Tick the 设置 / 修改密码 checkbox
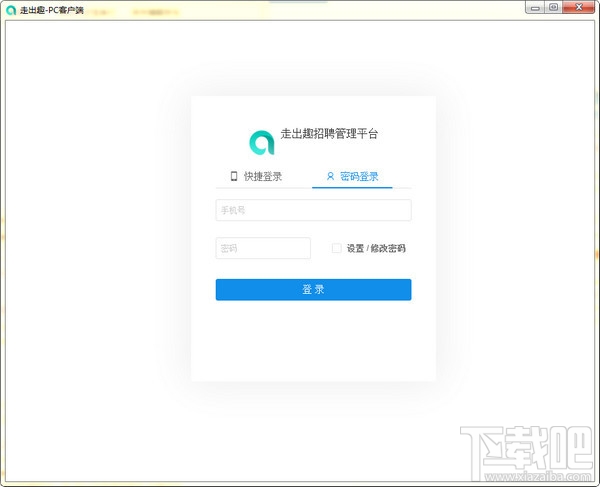600x487 pixels. coord(337,248)
